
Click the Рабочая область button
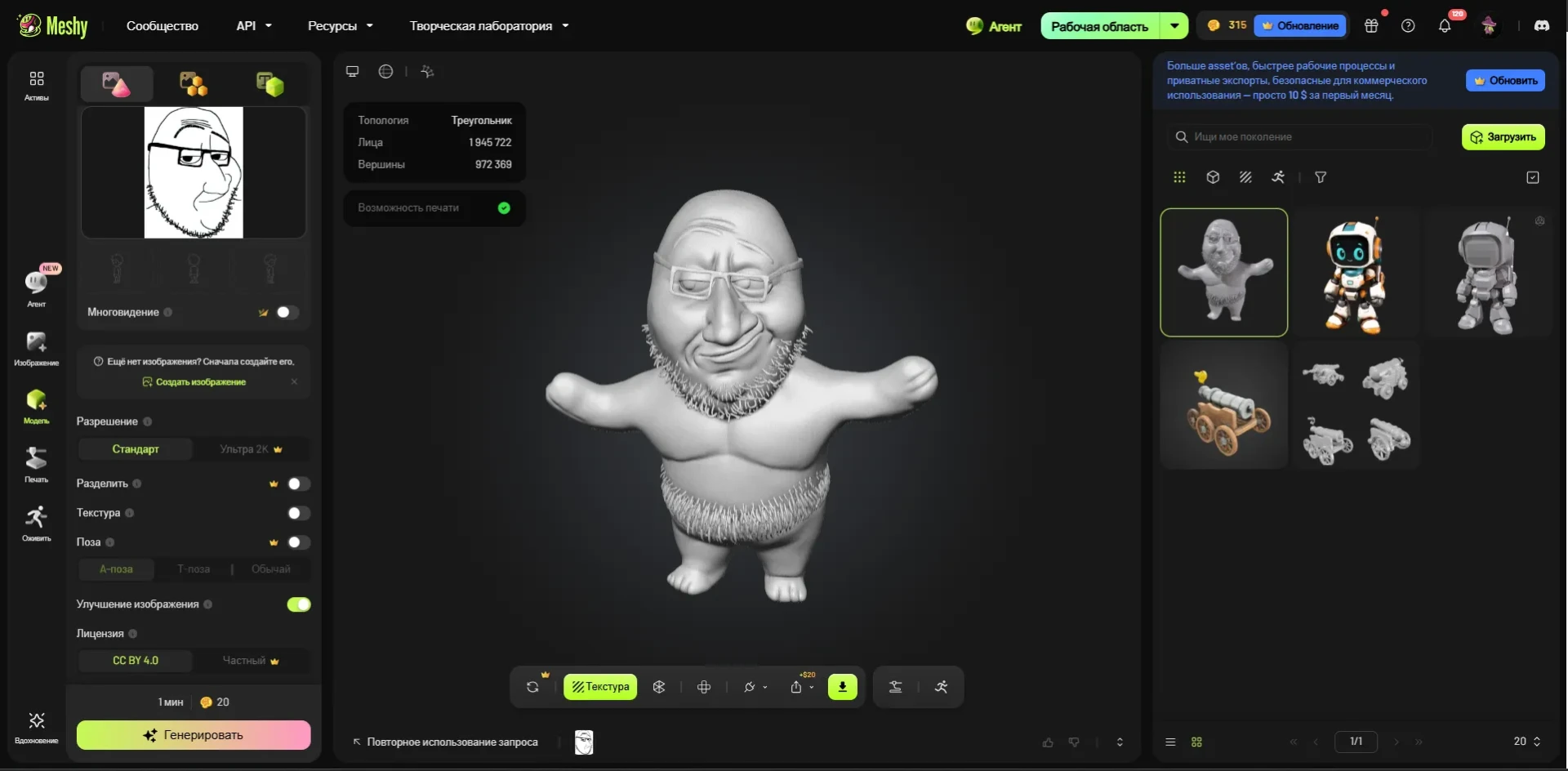1100,26
